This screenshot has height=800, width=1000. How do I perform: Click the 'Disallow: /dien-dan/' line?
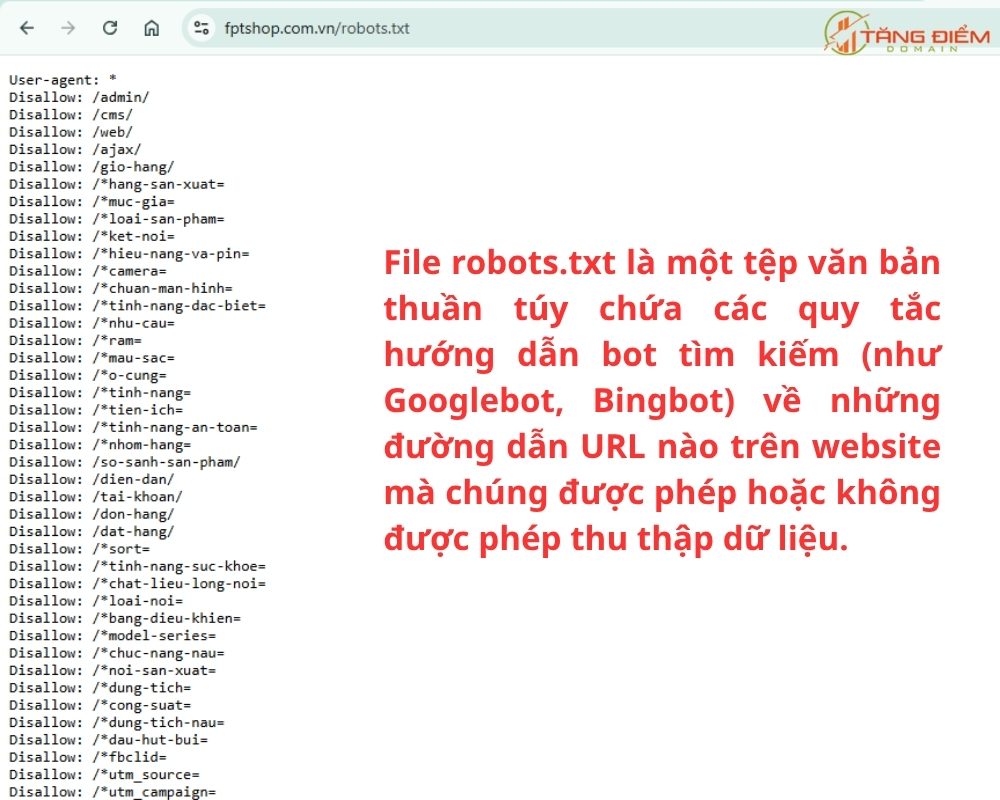pos(91,479)
